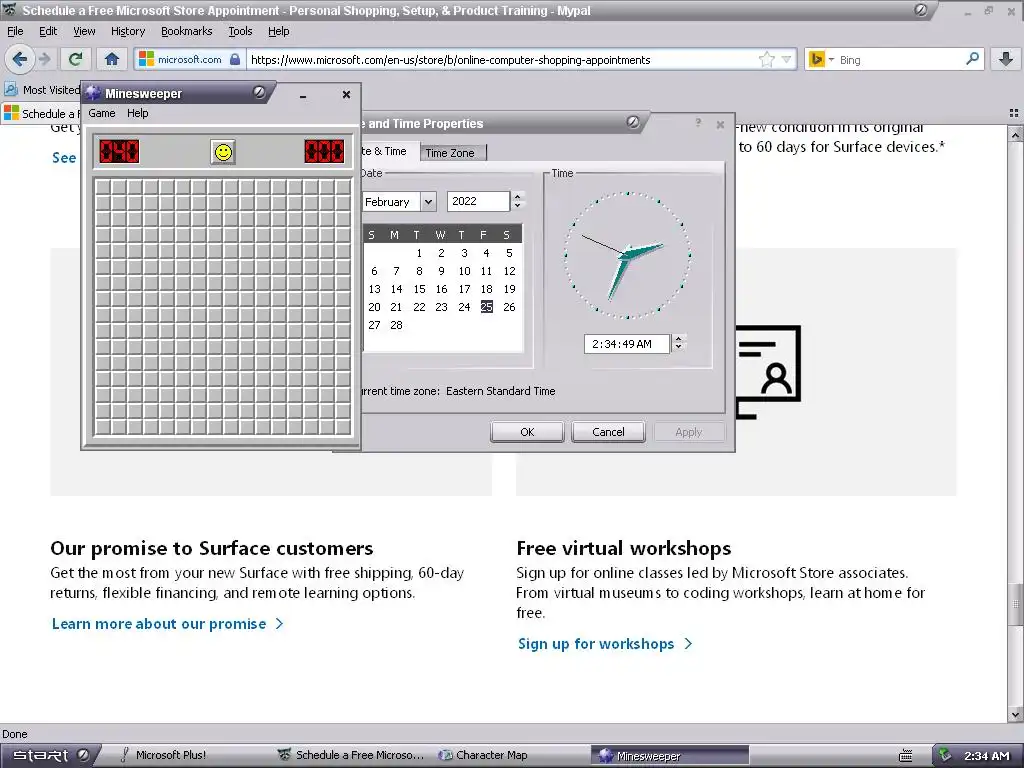Click the green tray icon beside the clock
The height and width of the screenshot is (768, 1024).
point(944,755)
